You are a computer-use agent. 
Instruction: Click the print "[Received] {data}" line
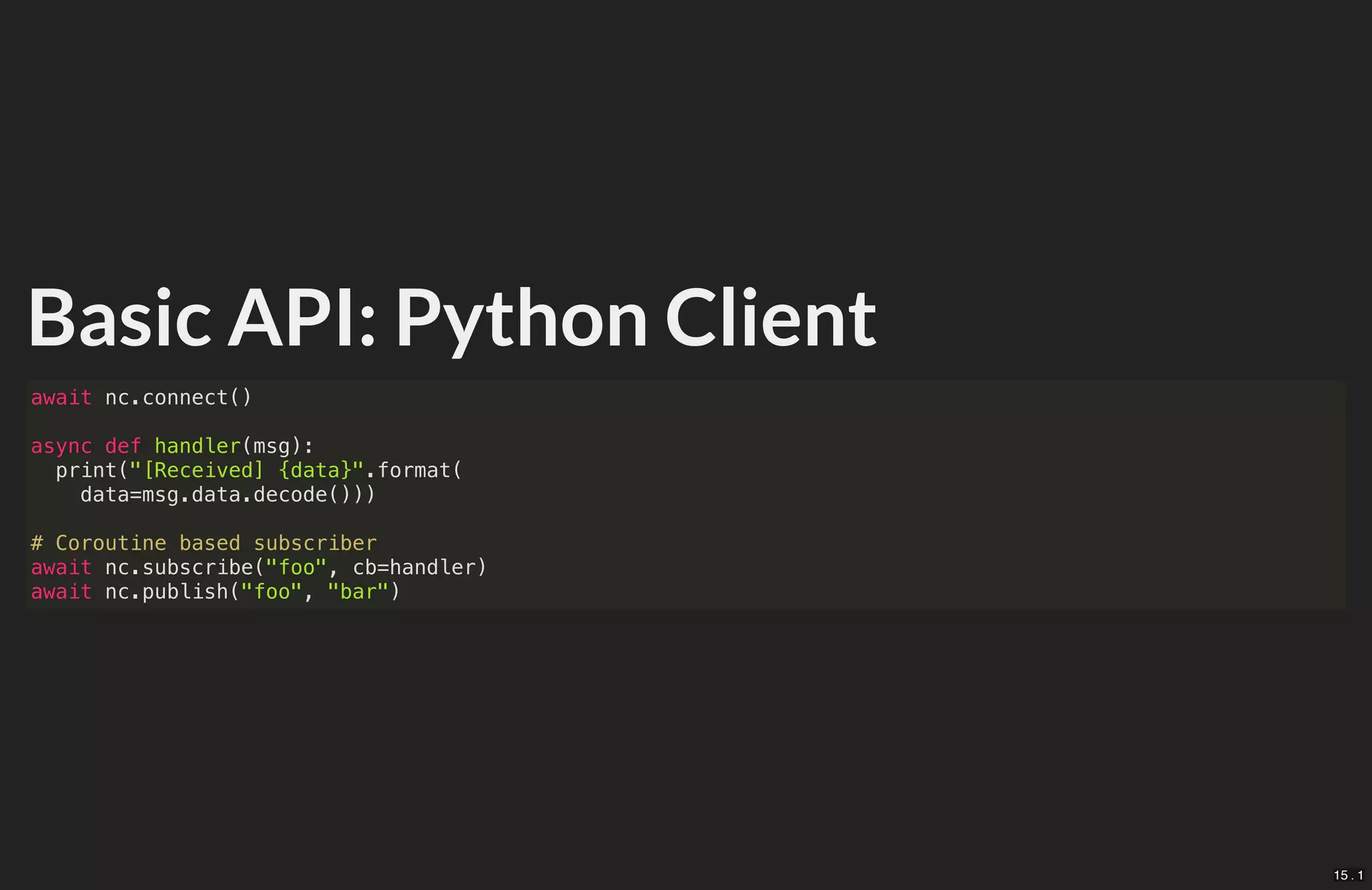click(x=259, y=470)
